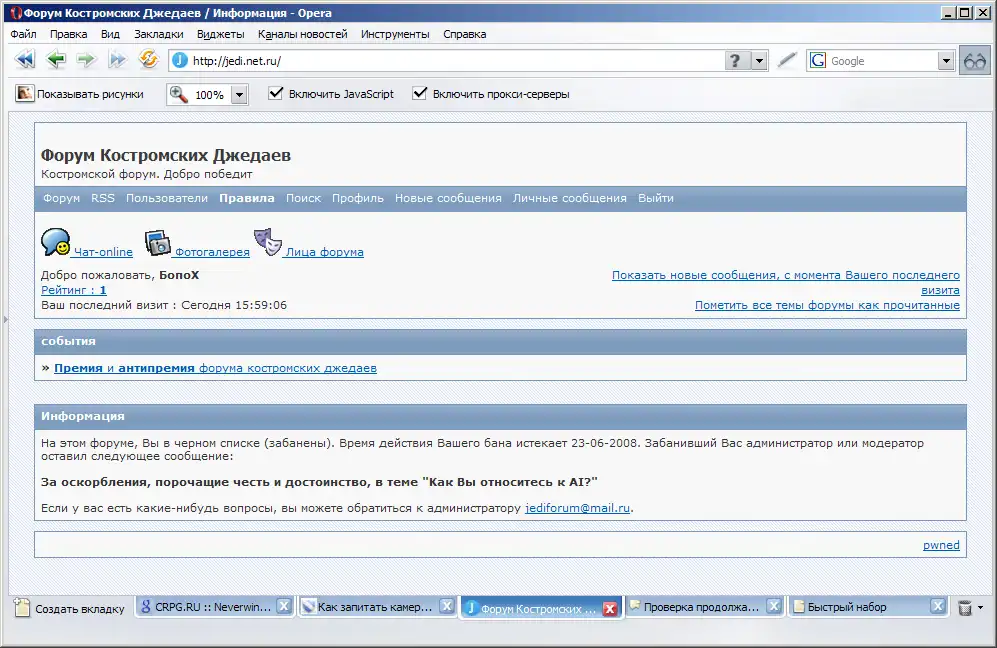
Task: Expand the address bar history dropdown
Action: pos(760,61)
